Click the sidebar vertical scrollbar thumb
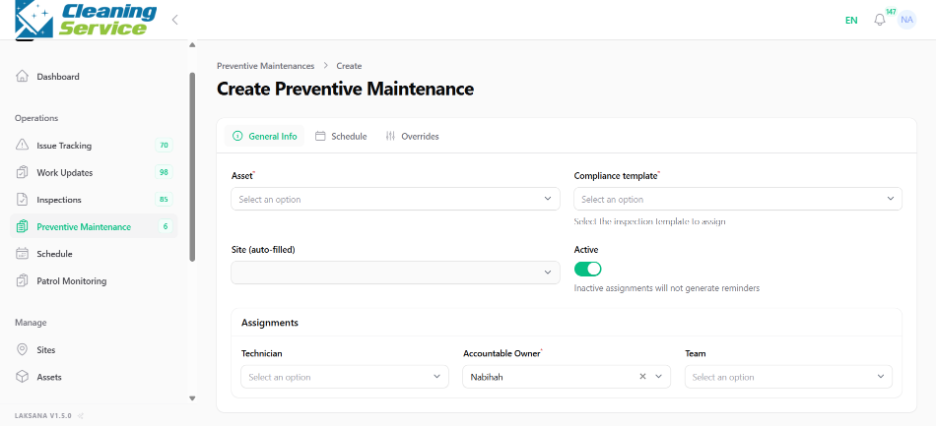 (x=192, y=167)
